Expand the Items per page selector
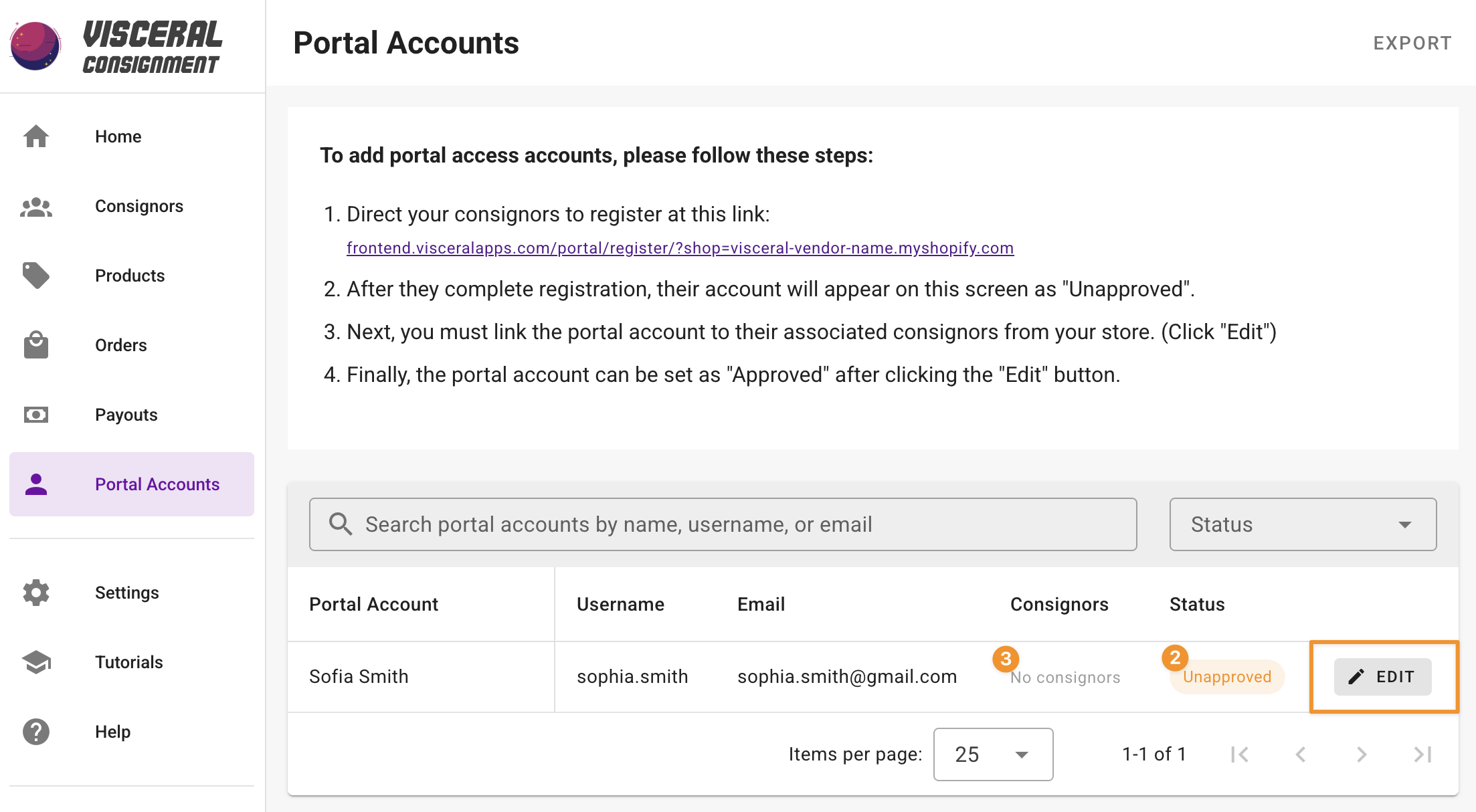Image resolution: width=1476 pixels, height=812 pixels. pyautogui.click(x=993, y=754)
